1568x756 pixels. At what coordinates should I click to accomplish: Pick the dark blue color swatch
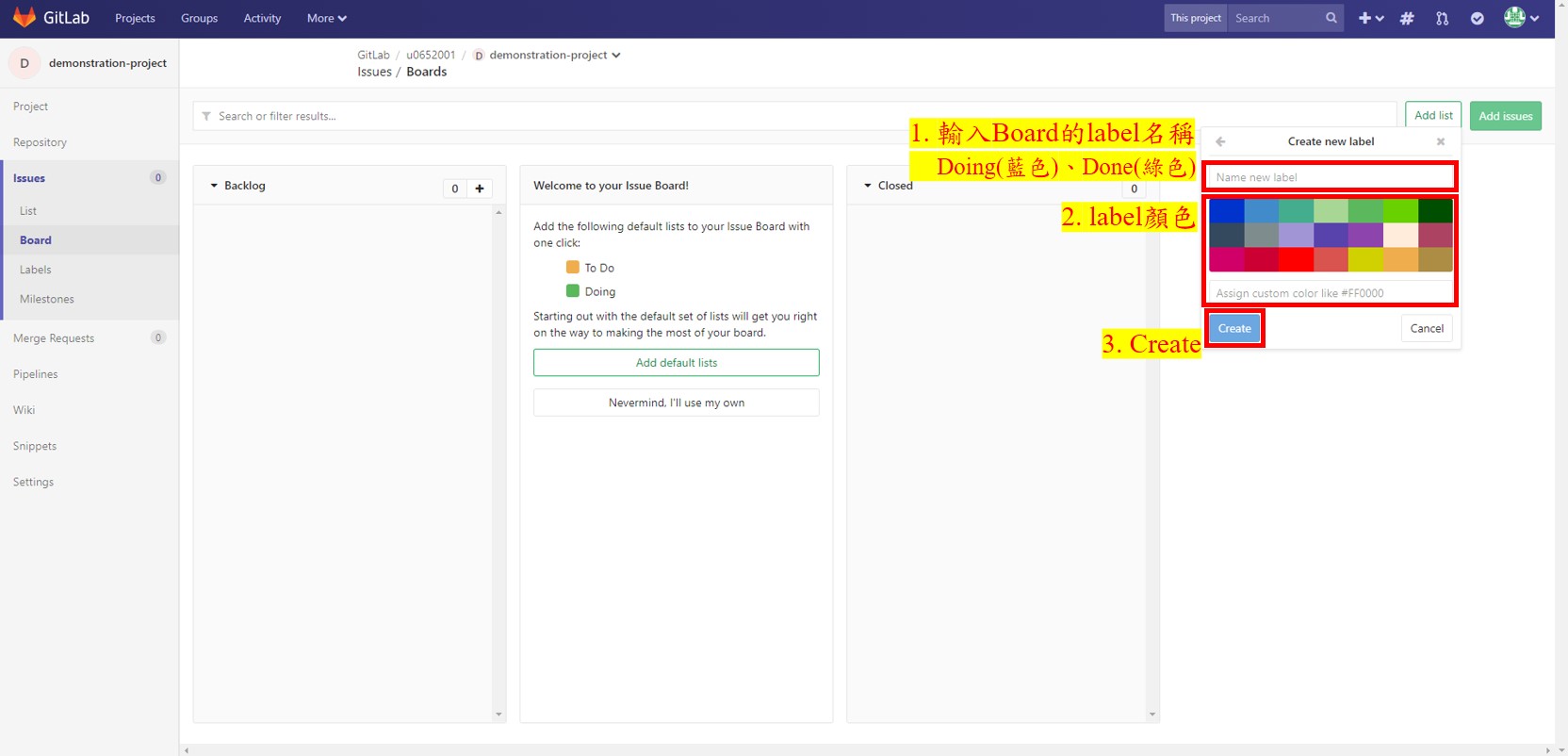(x=1226, y=210)
